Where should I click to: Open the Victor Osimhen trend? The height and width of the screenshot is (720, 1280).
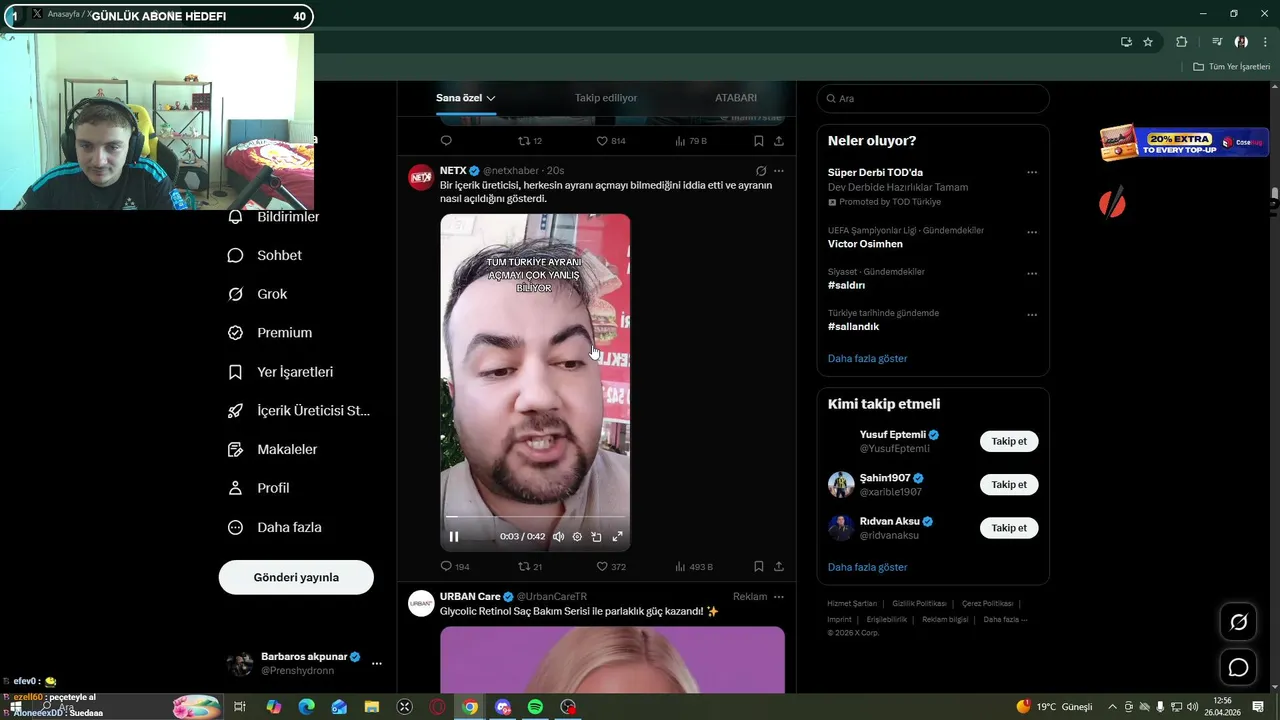coord(865,244)
